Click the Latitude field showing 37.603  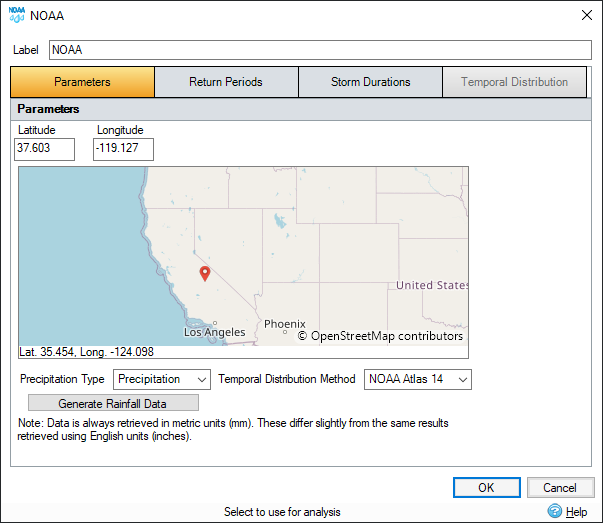45,149
